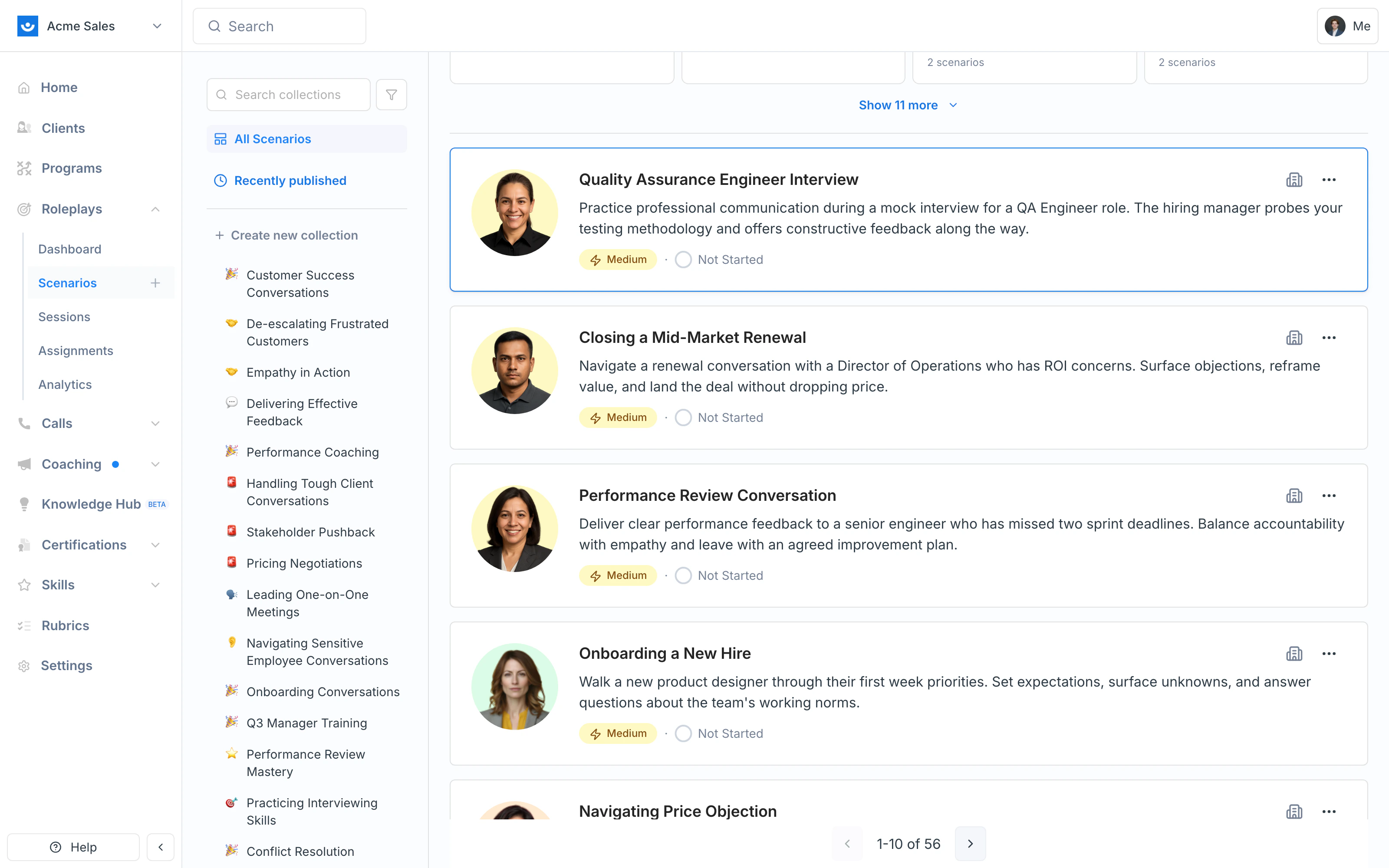Click the portrait on Closing a Mid-Market Renewal
This screenshot has height=868, width=1389.
514,370
